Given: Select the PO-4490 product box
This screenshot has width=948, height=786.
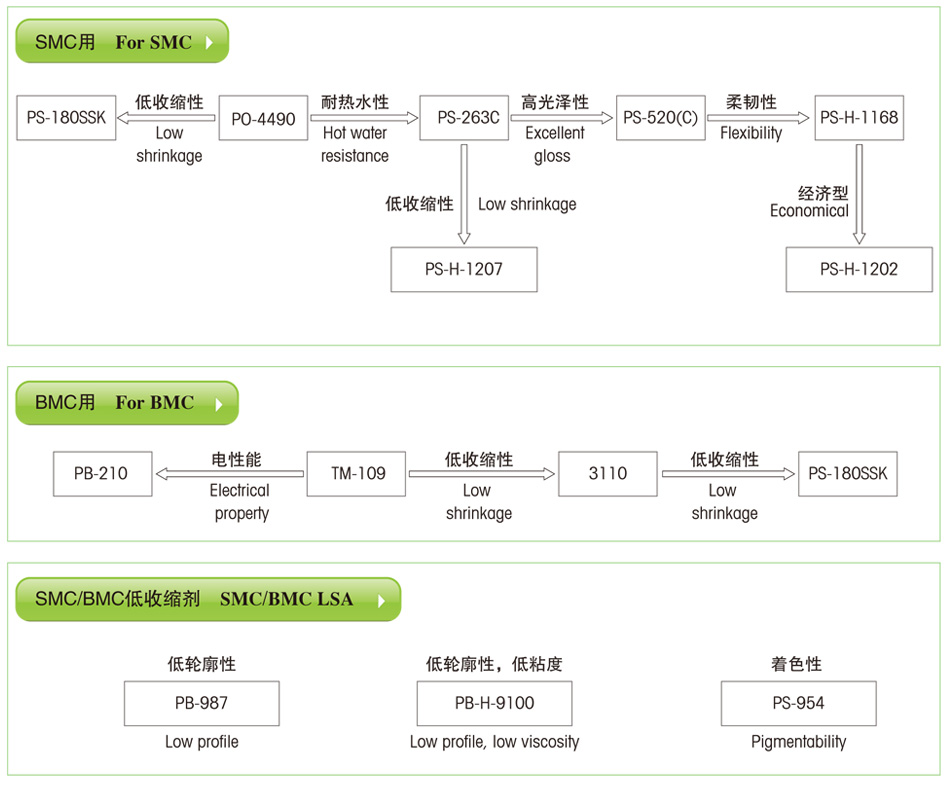Looking at the screenshot, I should pyautogui.click(x=263, y=118).
